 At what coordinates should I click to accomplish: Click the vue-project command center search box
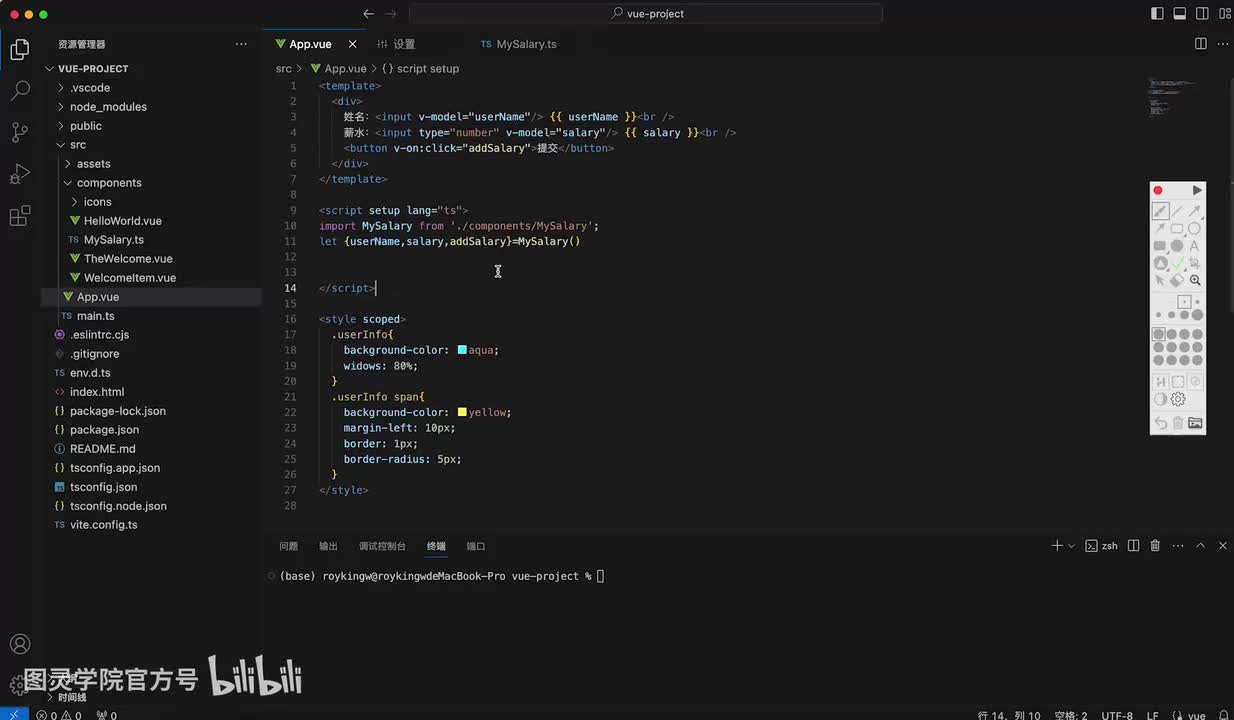[646, 14]
